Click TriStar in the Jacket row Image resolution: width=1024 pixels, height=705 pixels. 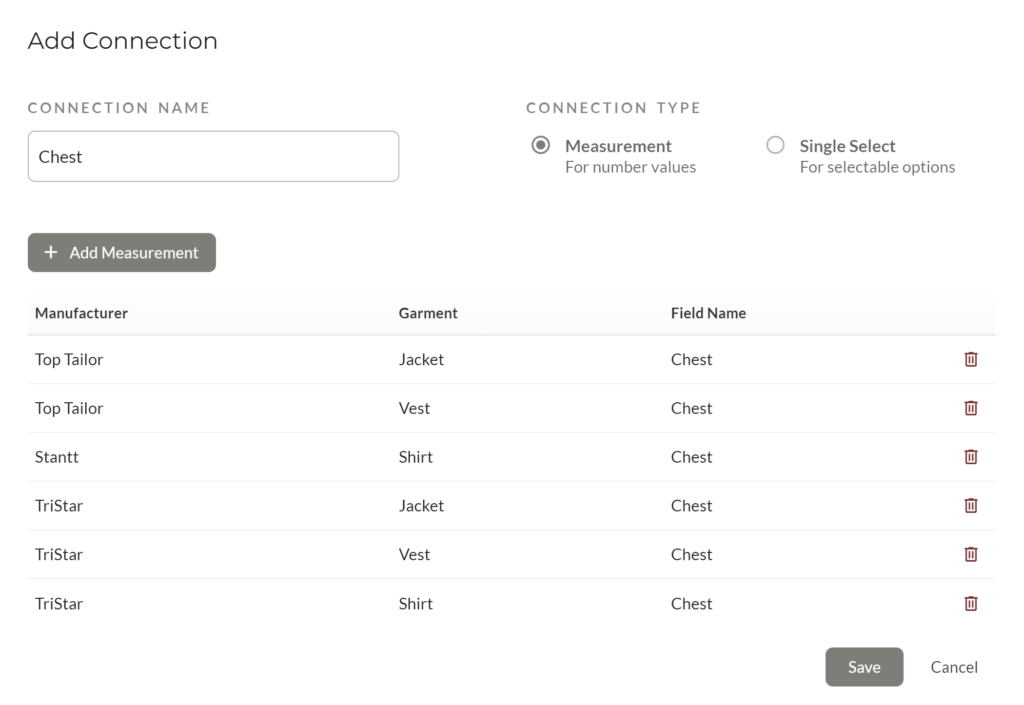click(x=59, y=506)
